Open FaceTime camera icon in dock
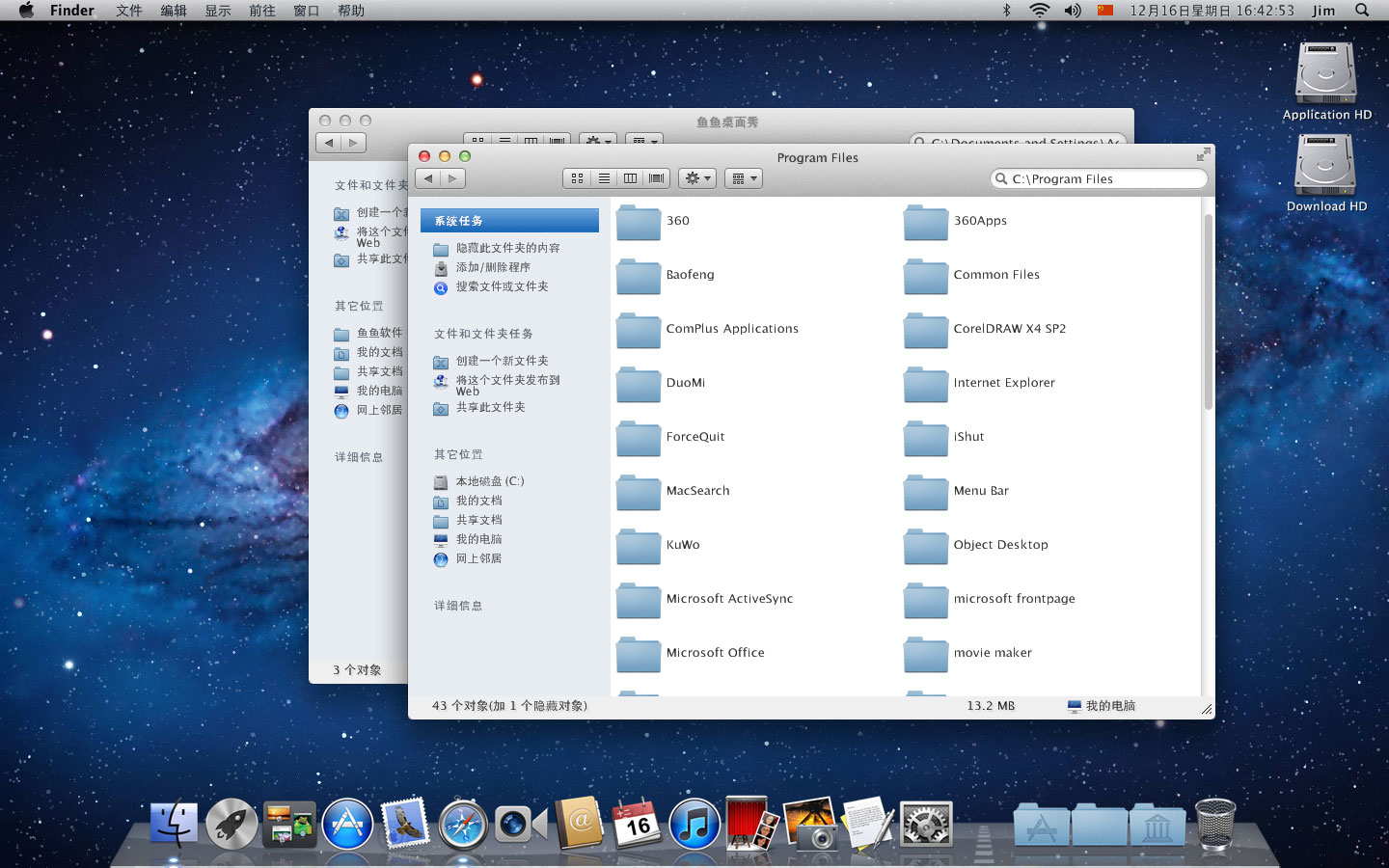The height and width of the screenshot is (868, 1389). [521, 825]
